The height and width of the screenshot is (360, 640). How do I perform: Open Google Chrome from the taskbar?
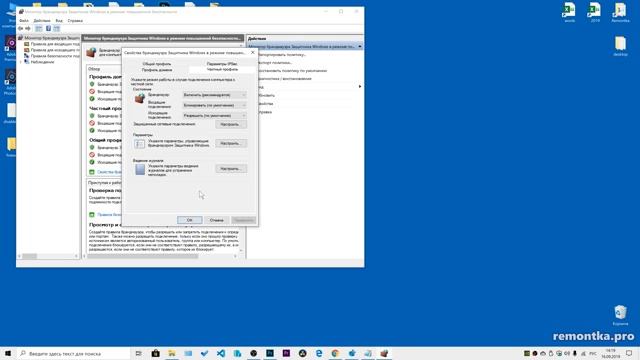335,353
